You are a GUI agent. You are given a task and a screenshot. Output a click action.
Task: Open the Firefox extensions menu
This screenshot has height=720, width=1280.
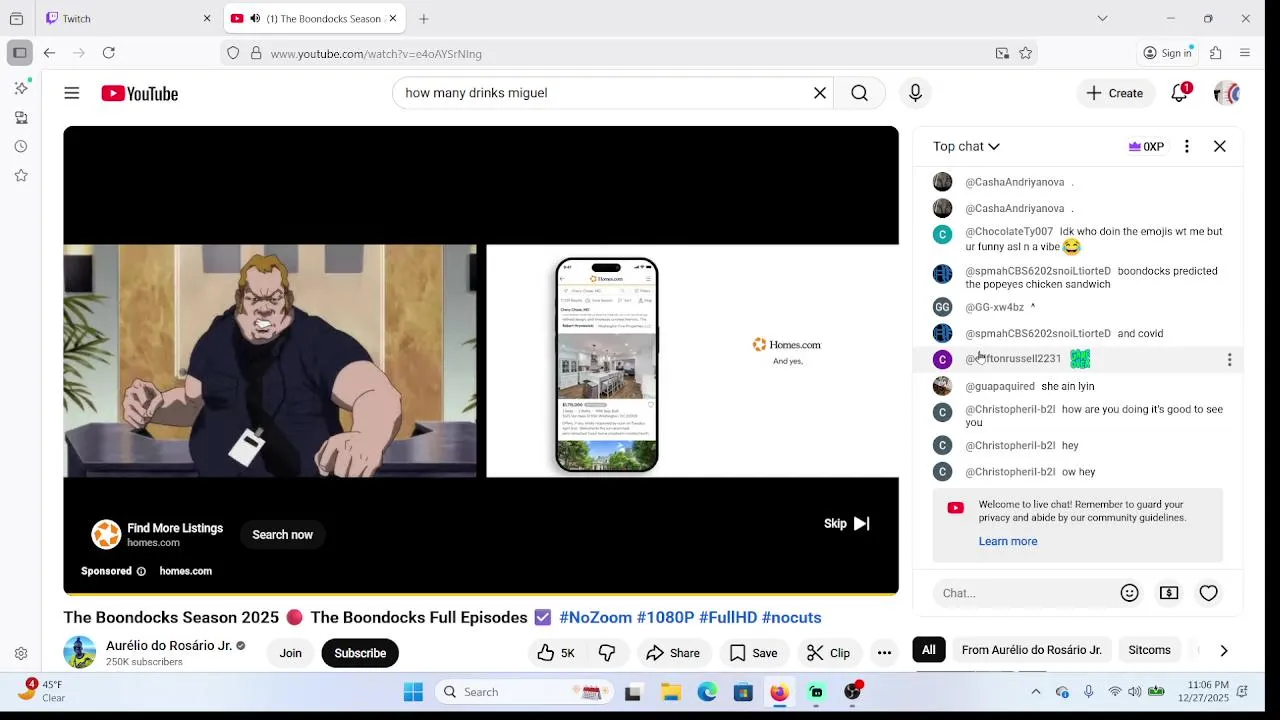point(1216,53)
